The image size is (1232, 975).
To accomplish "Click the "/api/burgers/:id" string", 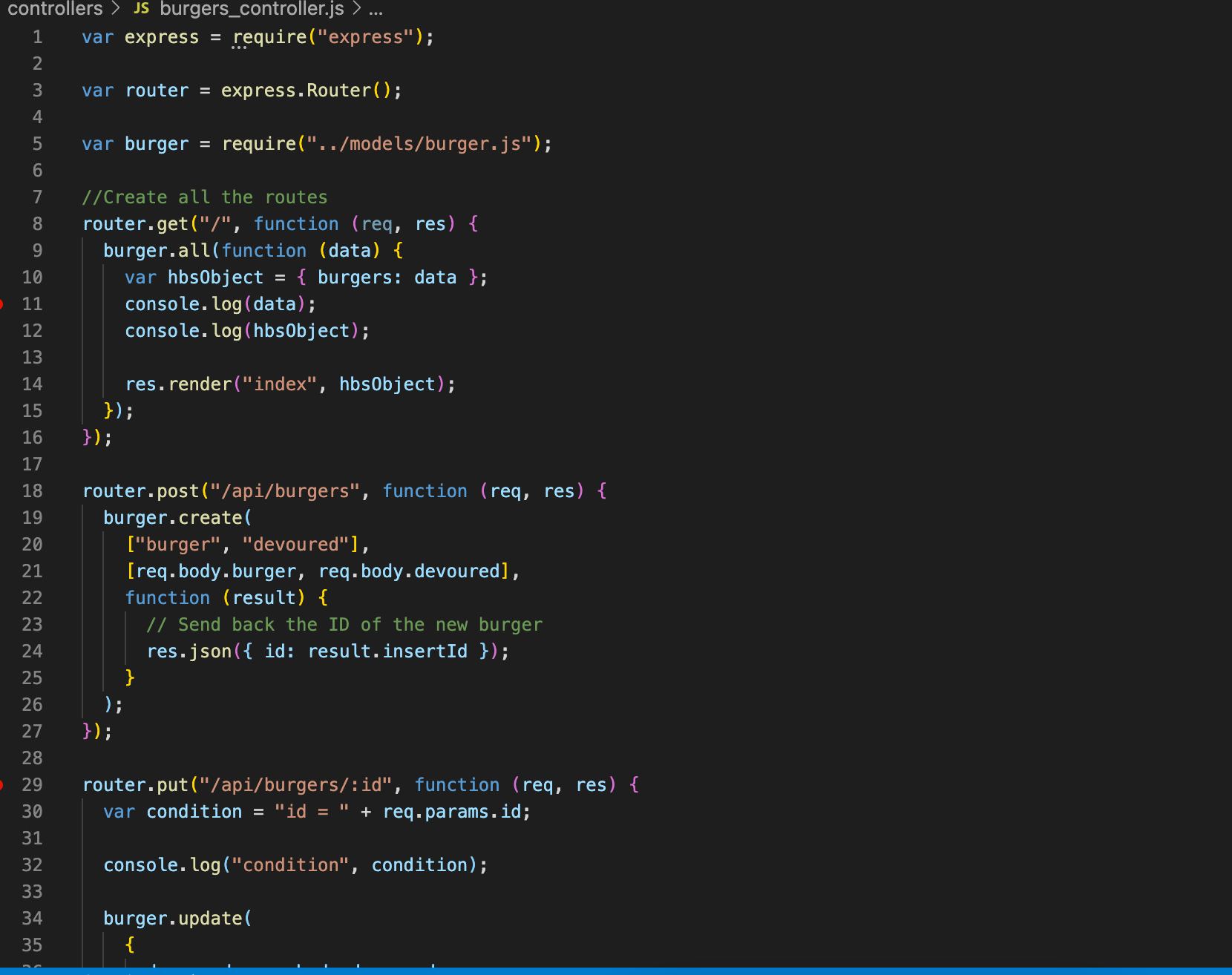I will pyautogui.click(x=296, y=785).
